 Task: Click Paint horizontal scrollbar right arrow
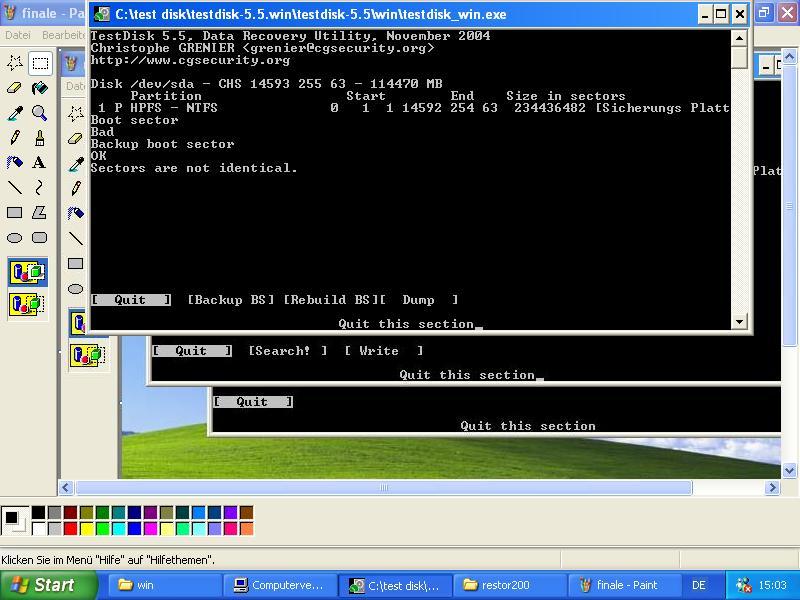tap(772, 488)
